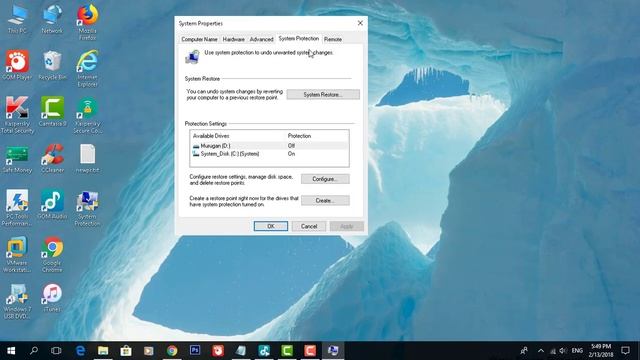Open the taskbar clock and date

601,351
